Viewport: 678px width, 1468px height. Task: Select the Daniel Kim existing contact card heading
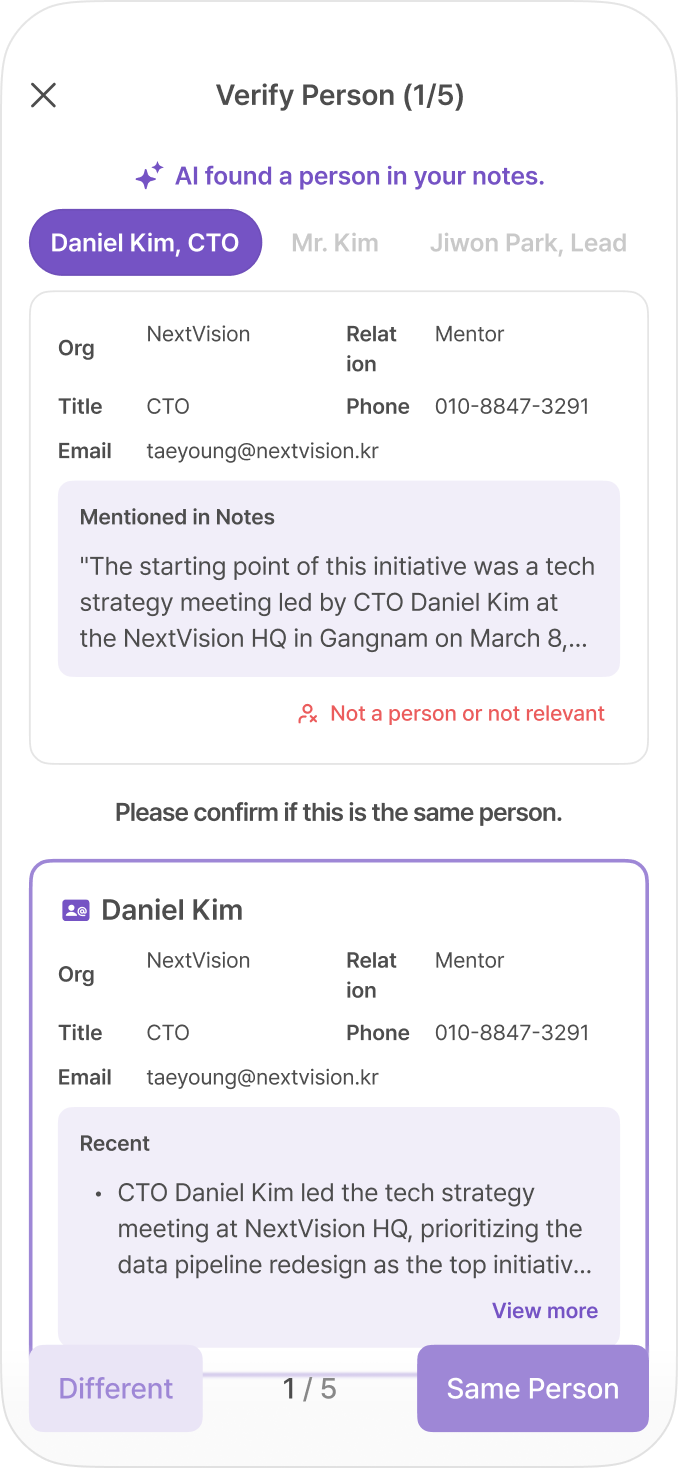pos(172,910)
